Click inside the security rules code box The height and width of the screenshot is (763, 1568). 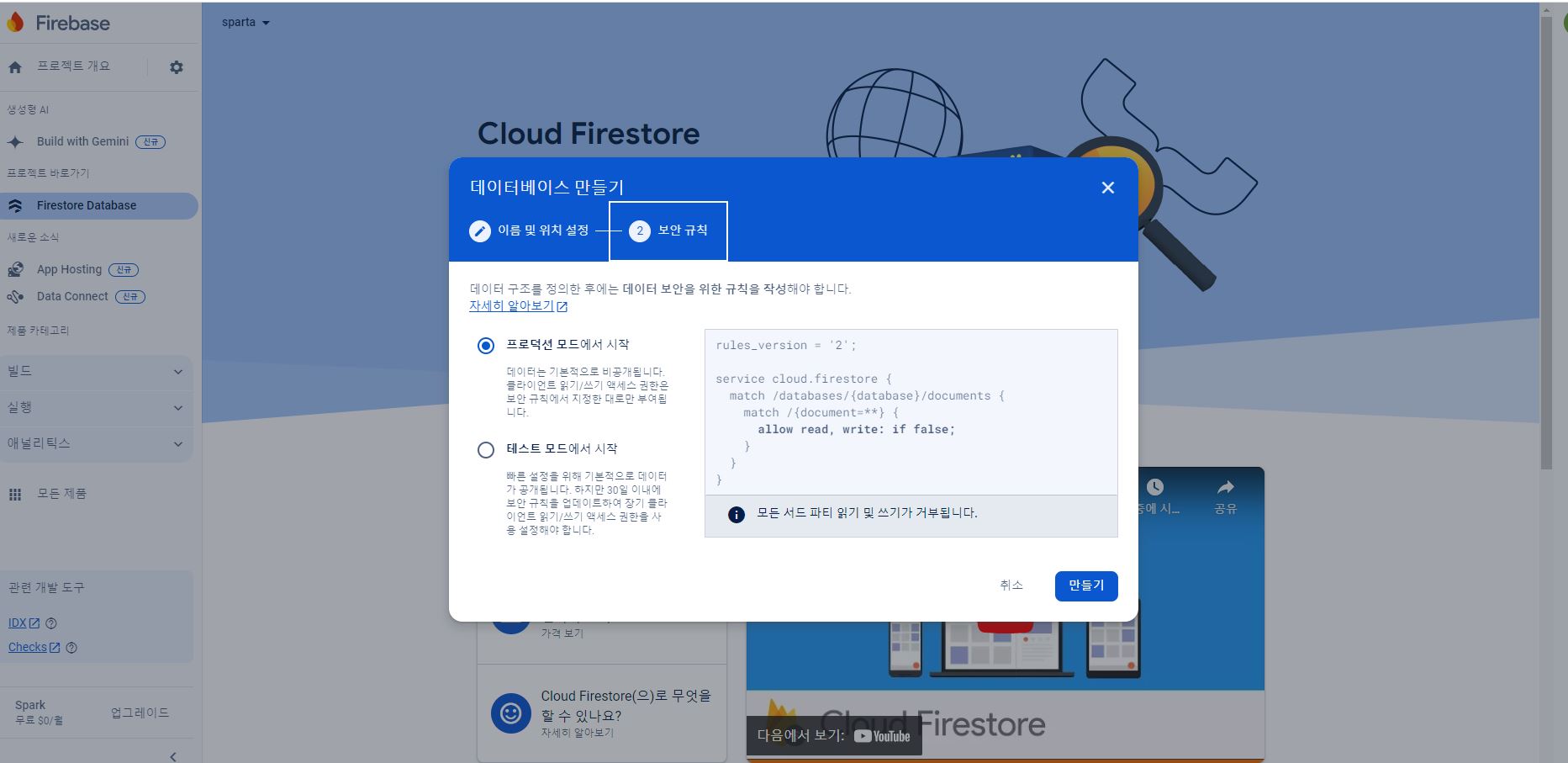(x=911, y=413)
